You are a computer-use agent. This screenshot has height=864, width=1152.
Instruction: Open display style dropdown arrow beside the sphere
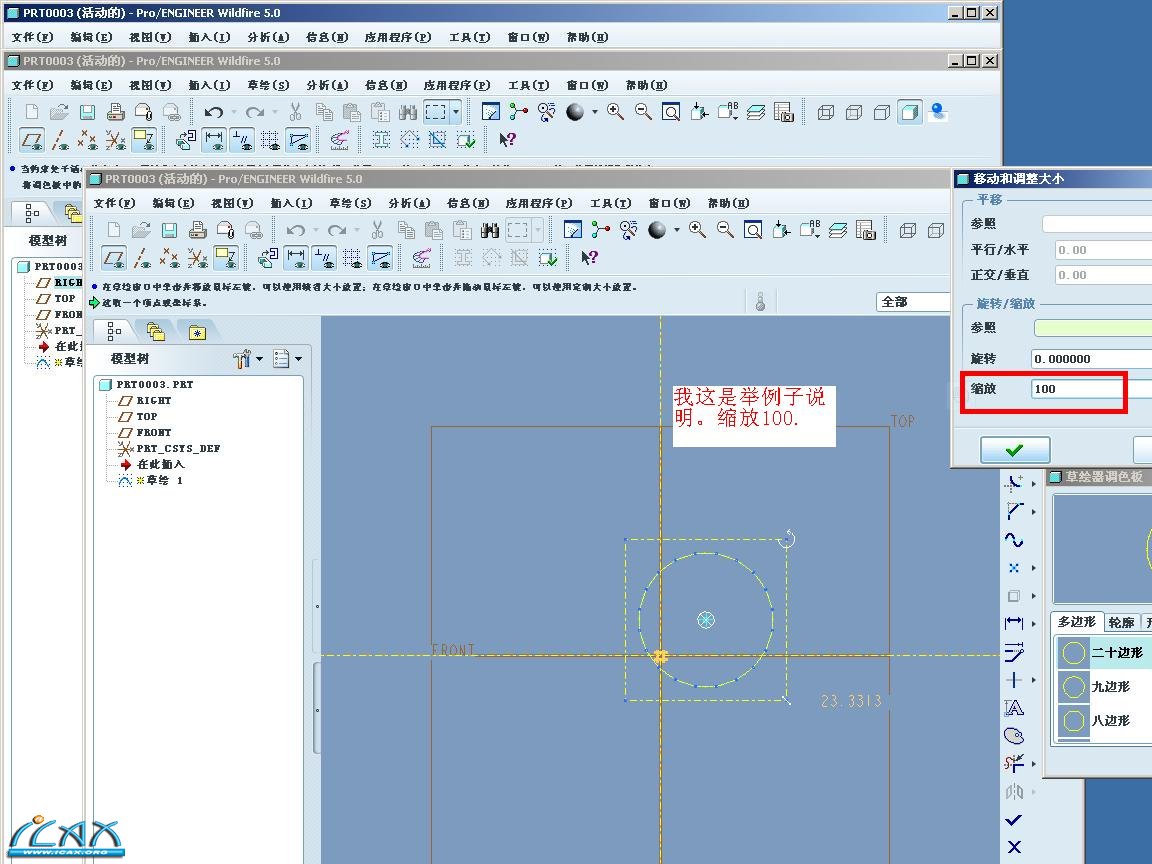pos(676,230)
